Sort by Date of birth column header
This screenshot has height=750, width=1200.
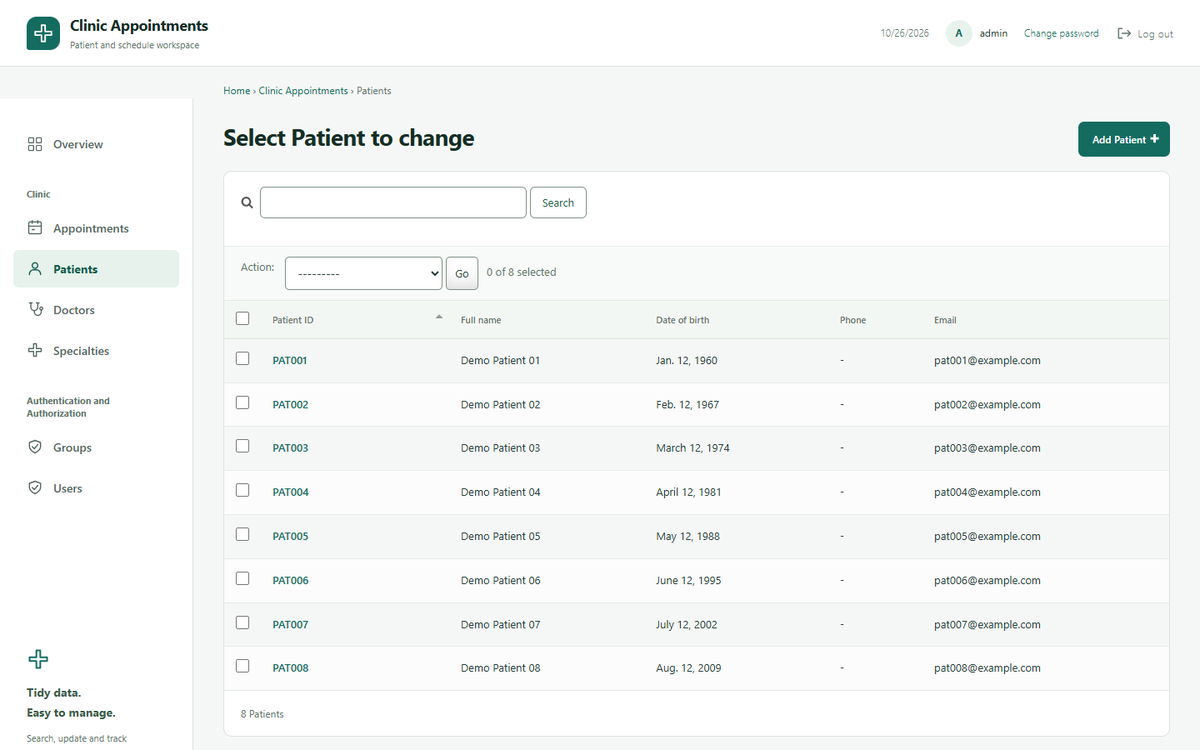tap(683, 320)
